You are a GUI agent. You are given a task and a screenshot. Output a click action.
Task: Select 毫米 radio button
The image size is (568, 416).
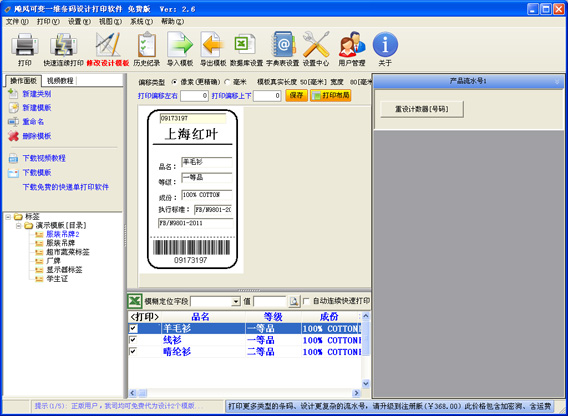227,82
